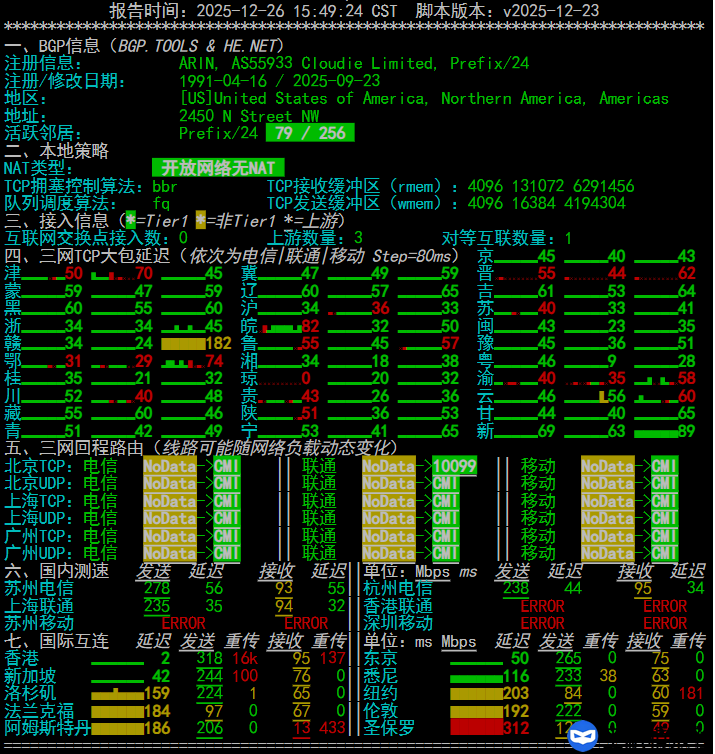Image resolution: width=715 pixels, height=754 pixels.
Task: Click the wmem values 4096 16384 4194304
Action: [x=547, y=203]
